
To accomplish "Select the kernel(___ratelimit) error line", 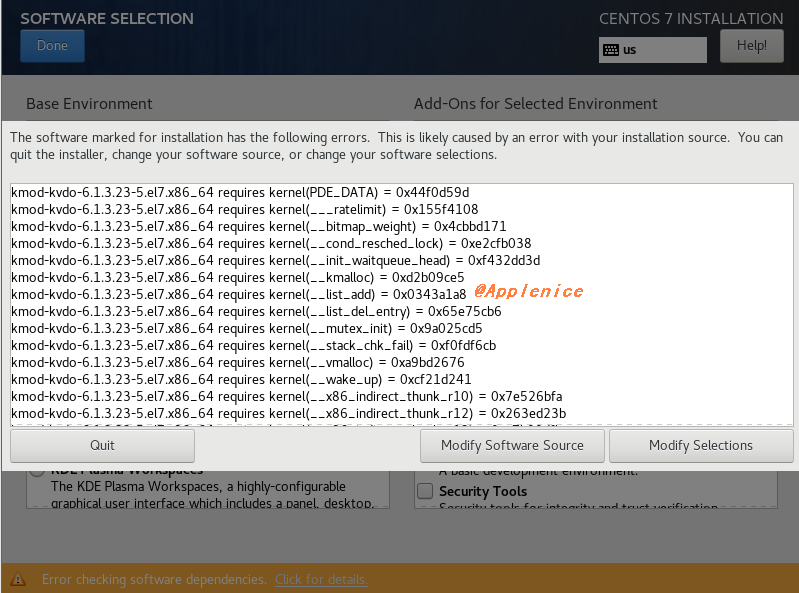I will point(245,209).
